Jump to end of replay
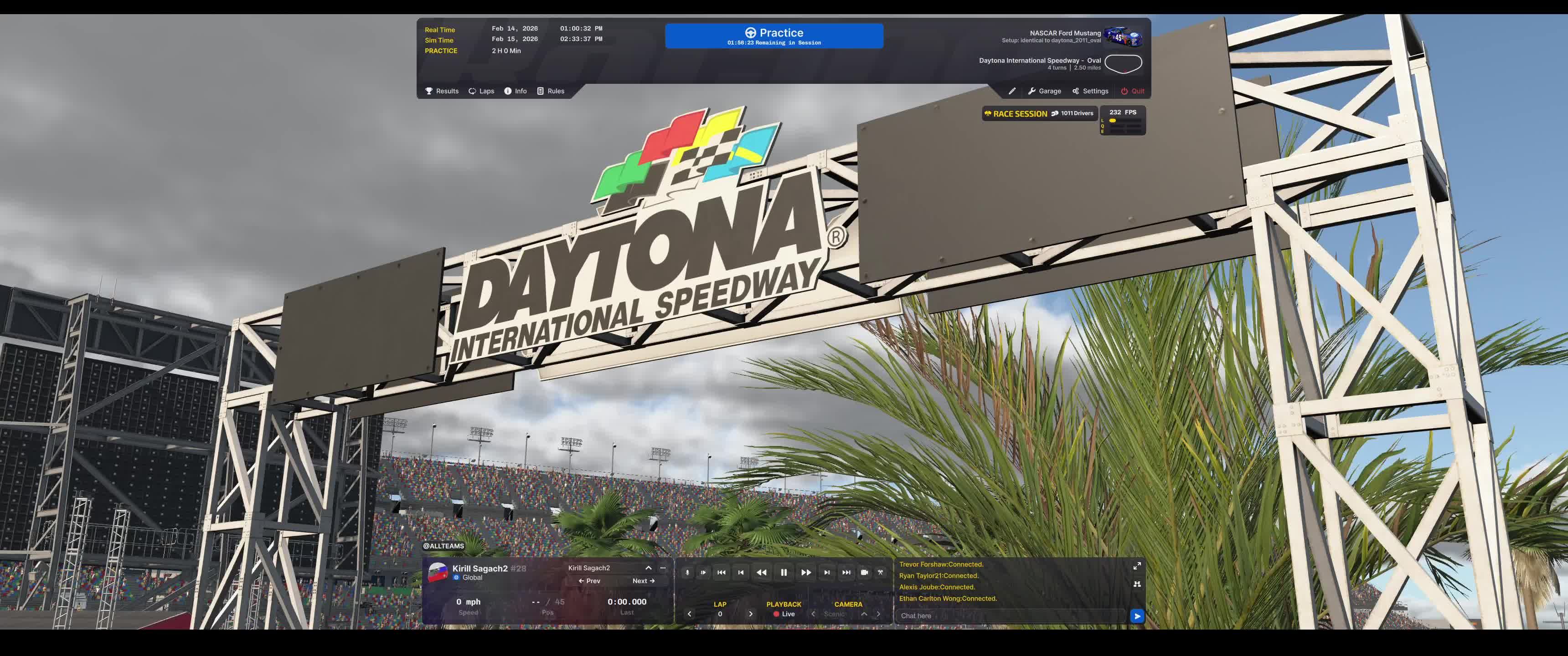The image size is (1568, 656). coord(846,572)
